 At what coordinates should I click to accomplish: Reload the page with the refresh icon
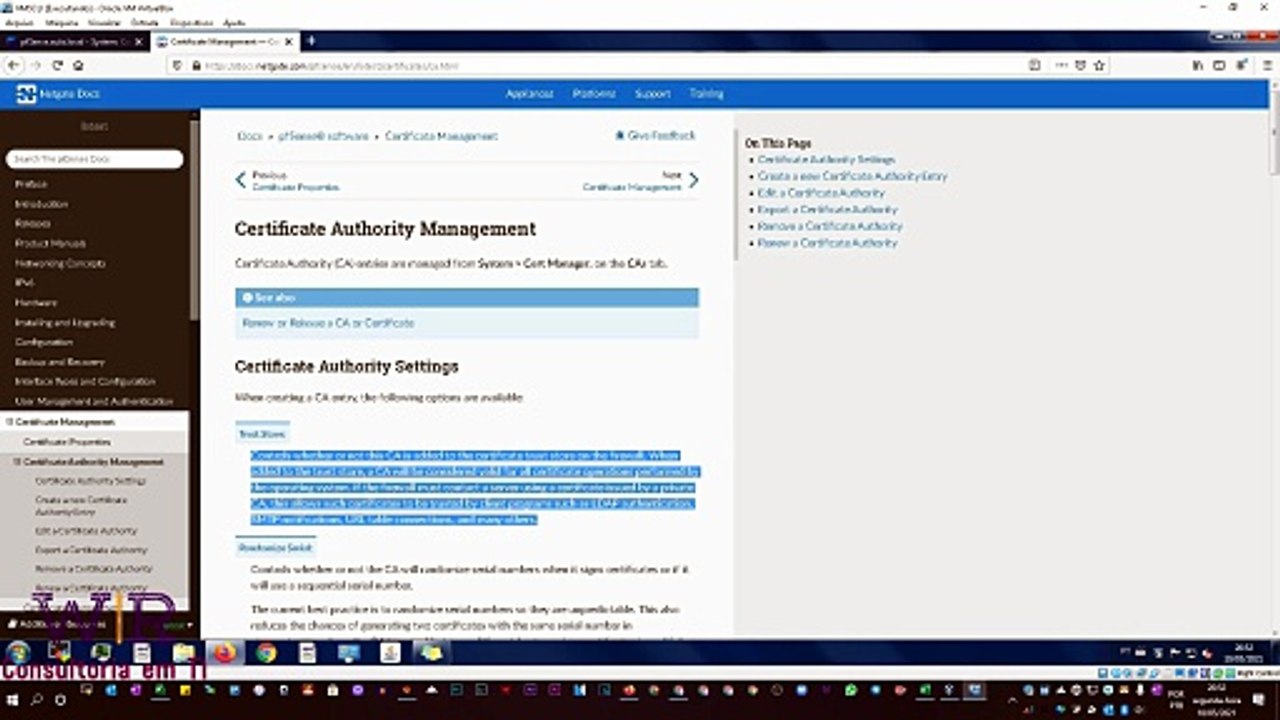57,65
